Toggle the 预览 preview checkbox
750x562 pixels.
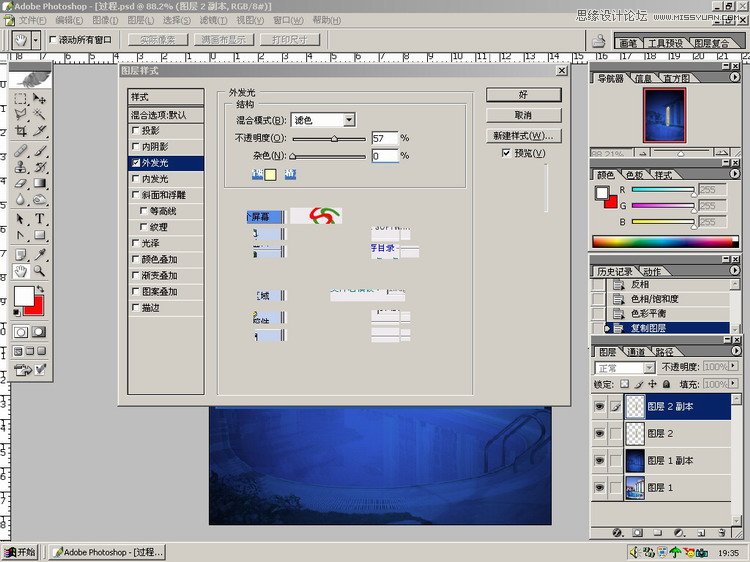506,153
